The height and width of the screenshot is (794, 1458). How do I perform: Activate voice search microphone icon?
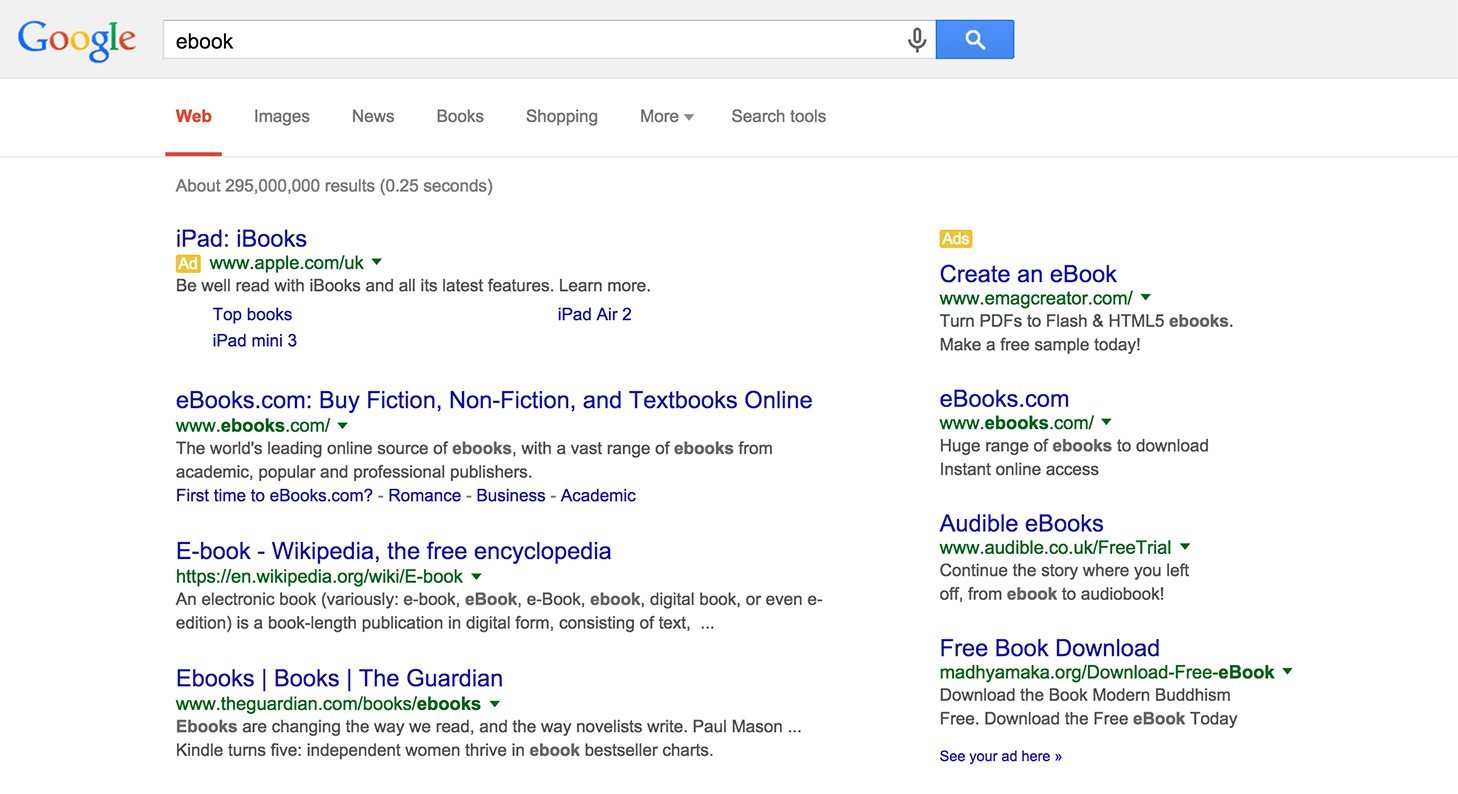[x=916, y=40]
